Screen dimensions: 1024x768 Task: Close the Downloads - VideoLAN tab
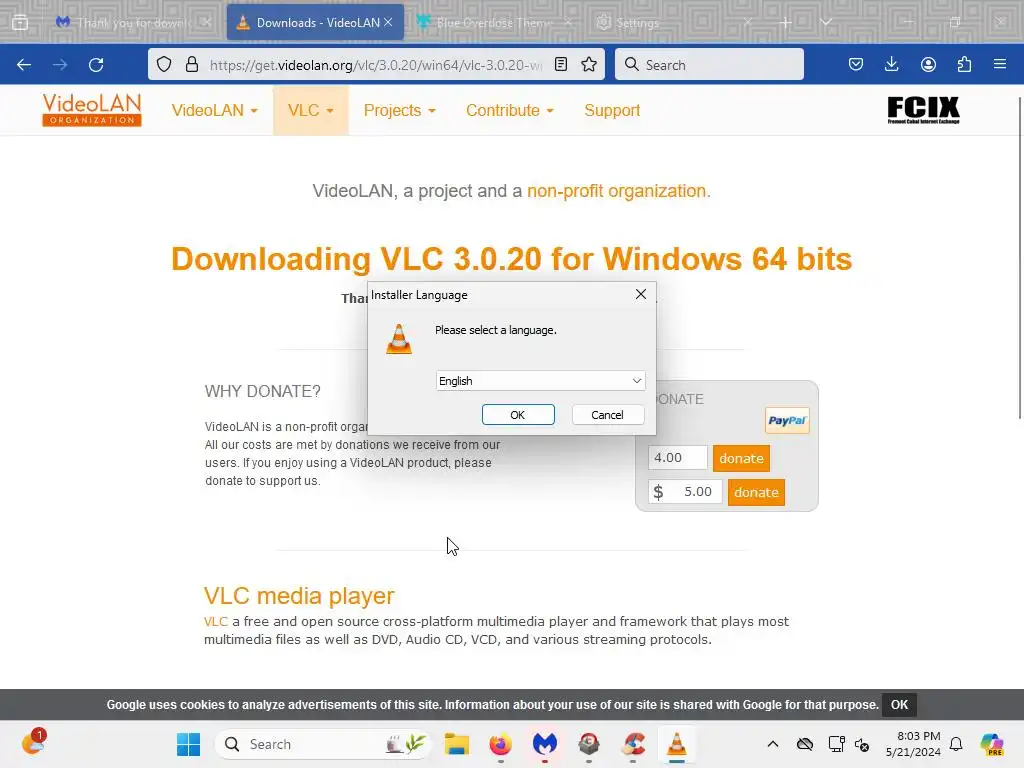tap(388, 22)
